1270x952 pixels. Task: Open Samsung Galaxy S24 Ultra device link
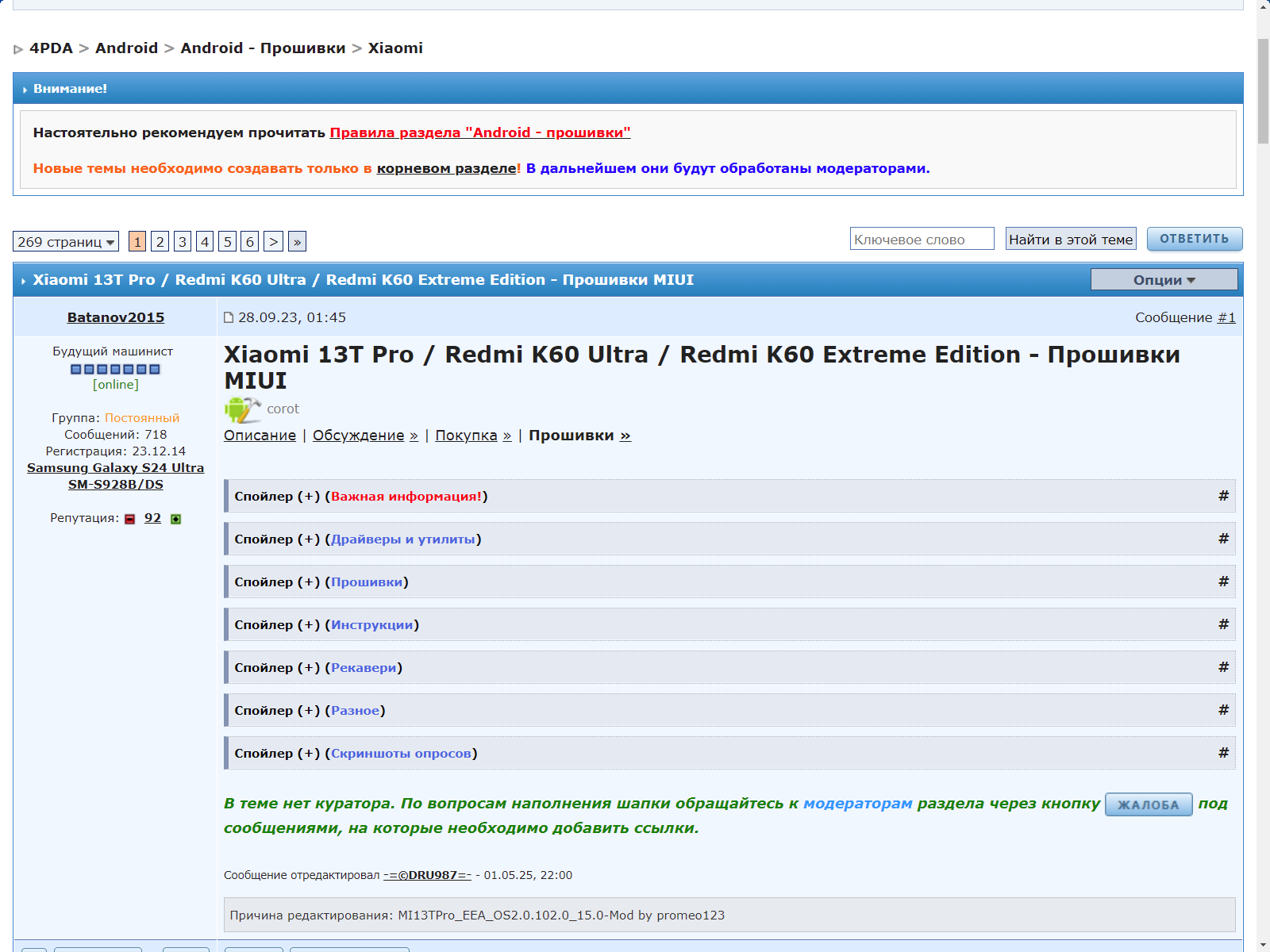(116, 476)
